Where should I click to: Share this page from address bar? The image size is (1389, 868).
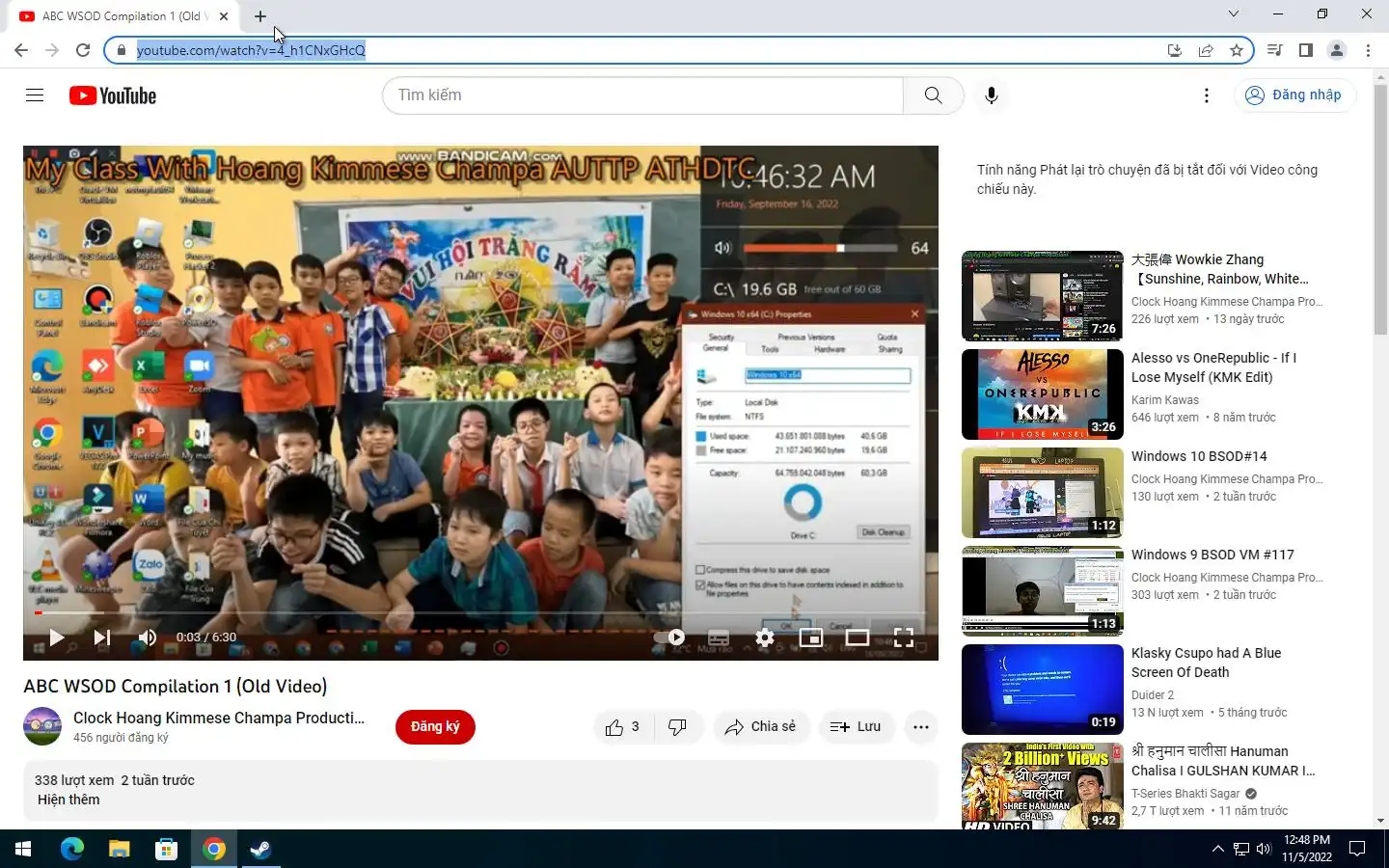tap(1205, 50)
